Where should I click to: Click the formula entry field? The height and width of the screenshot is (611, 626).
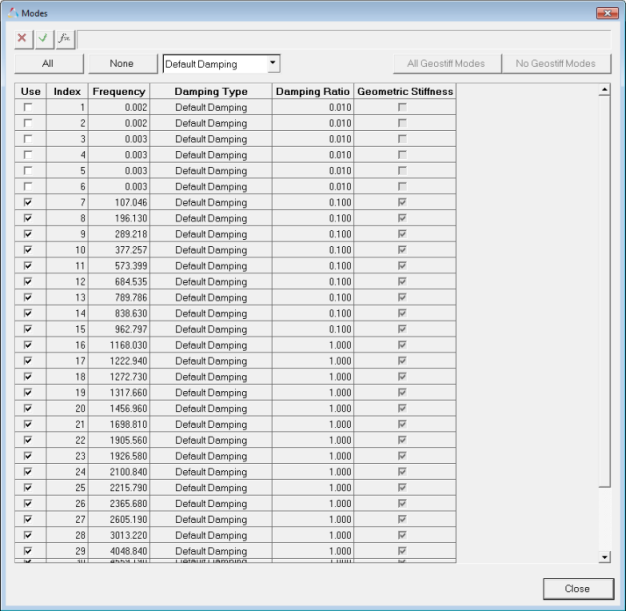pos(344,40)
